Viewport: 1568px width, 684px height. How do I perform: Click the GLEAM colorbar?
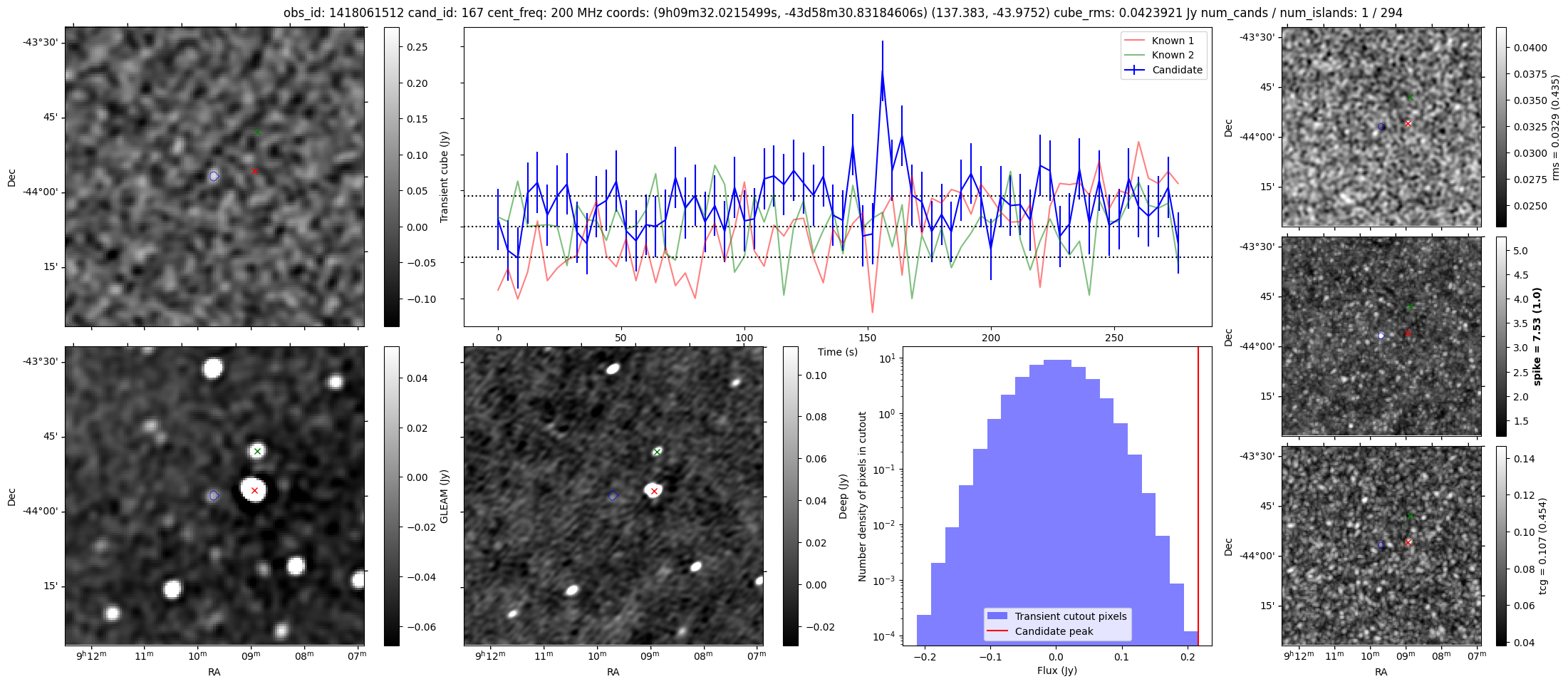pyautogui.click(x=391, y=496)
